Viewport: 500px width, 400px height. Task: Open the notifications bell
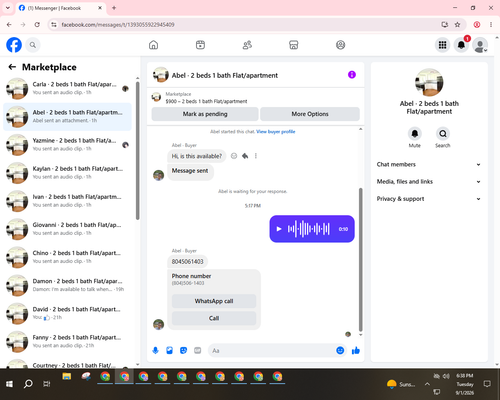461,45
